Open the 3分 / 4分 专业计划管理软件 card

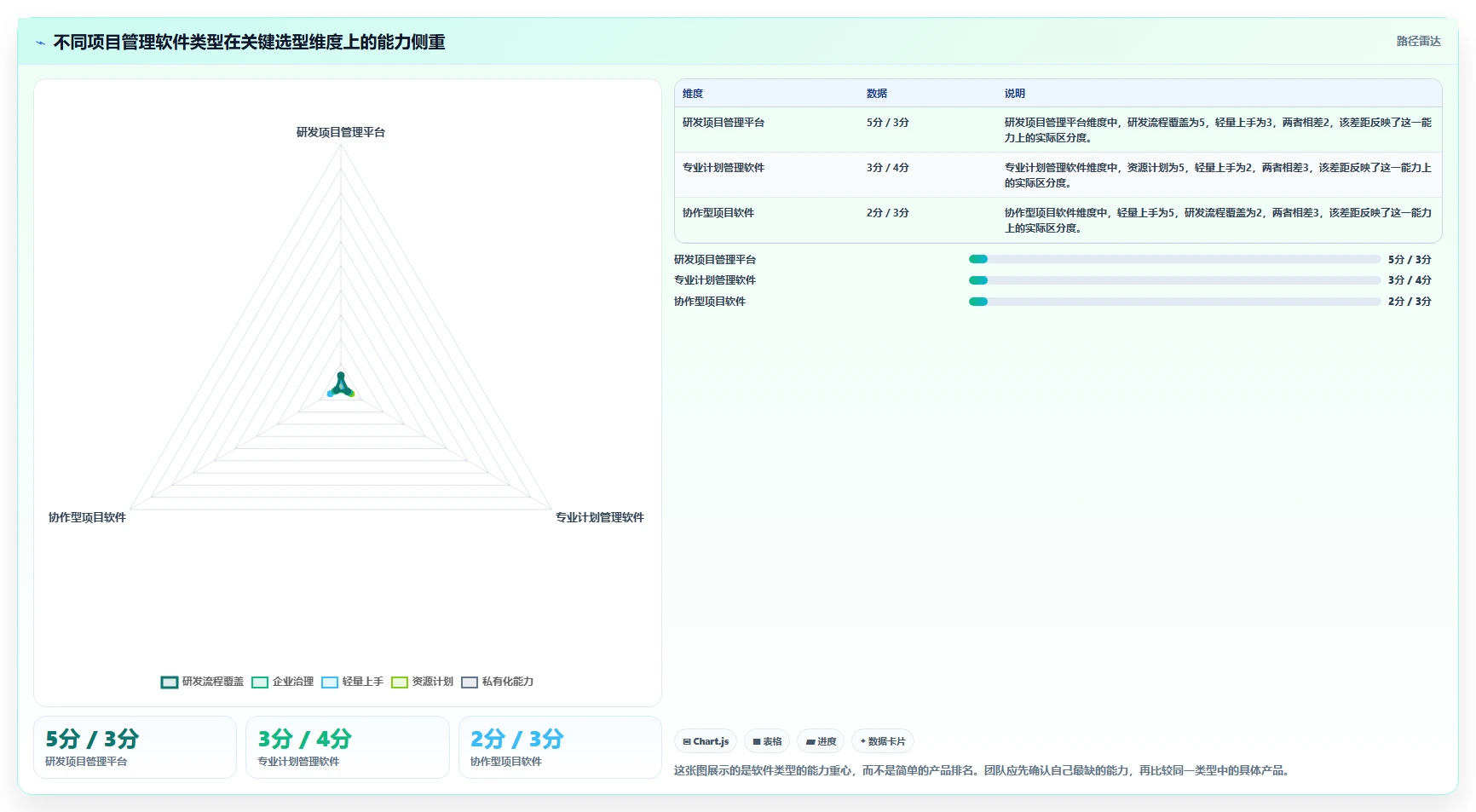click(348, 747)
